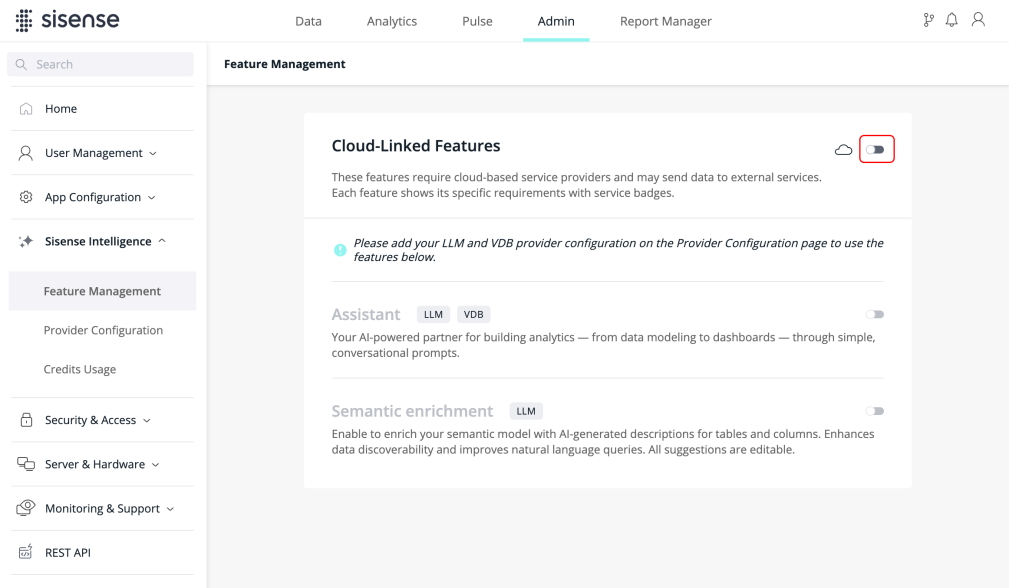Open the Report Manager tab

[666, 21]
